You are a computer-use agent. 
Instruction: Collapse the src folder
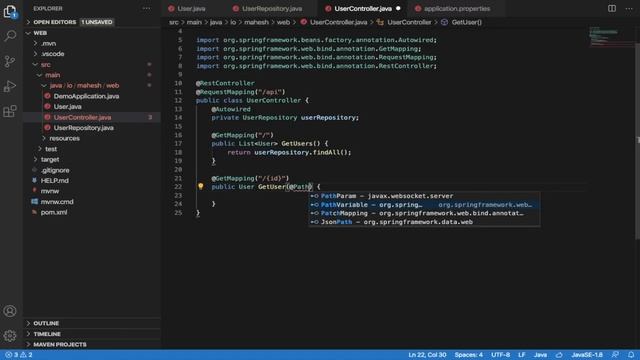[45, 64]
